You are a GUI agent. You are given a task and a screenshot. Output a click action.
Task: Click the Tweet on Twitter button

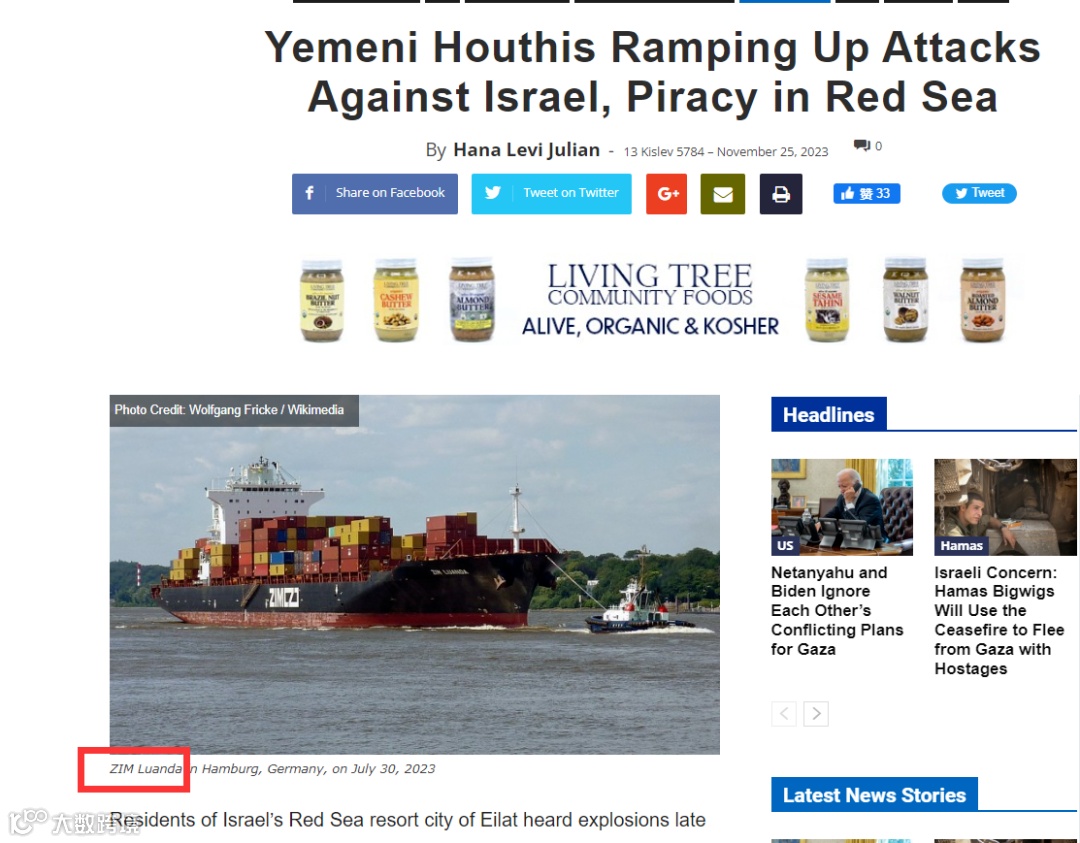(551, 194)
